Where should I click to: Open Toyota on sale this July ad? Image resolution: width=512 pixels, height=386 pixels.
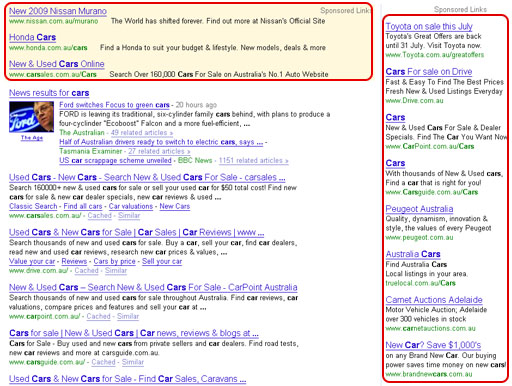[429, 26]
